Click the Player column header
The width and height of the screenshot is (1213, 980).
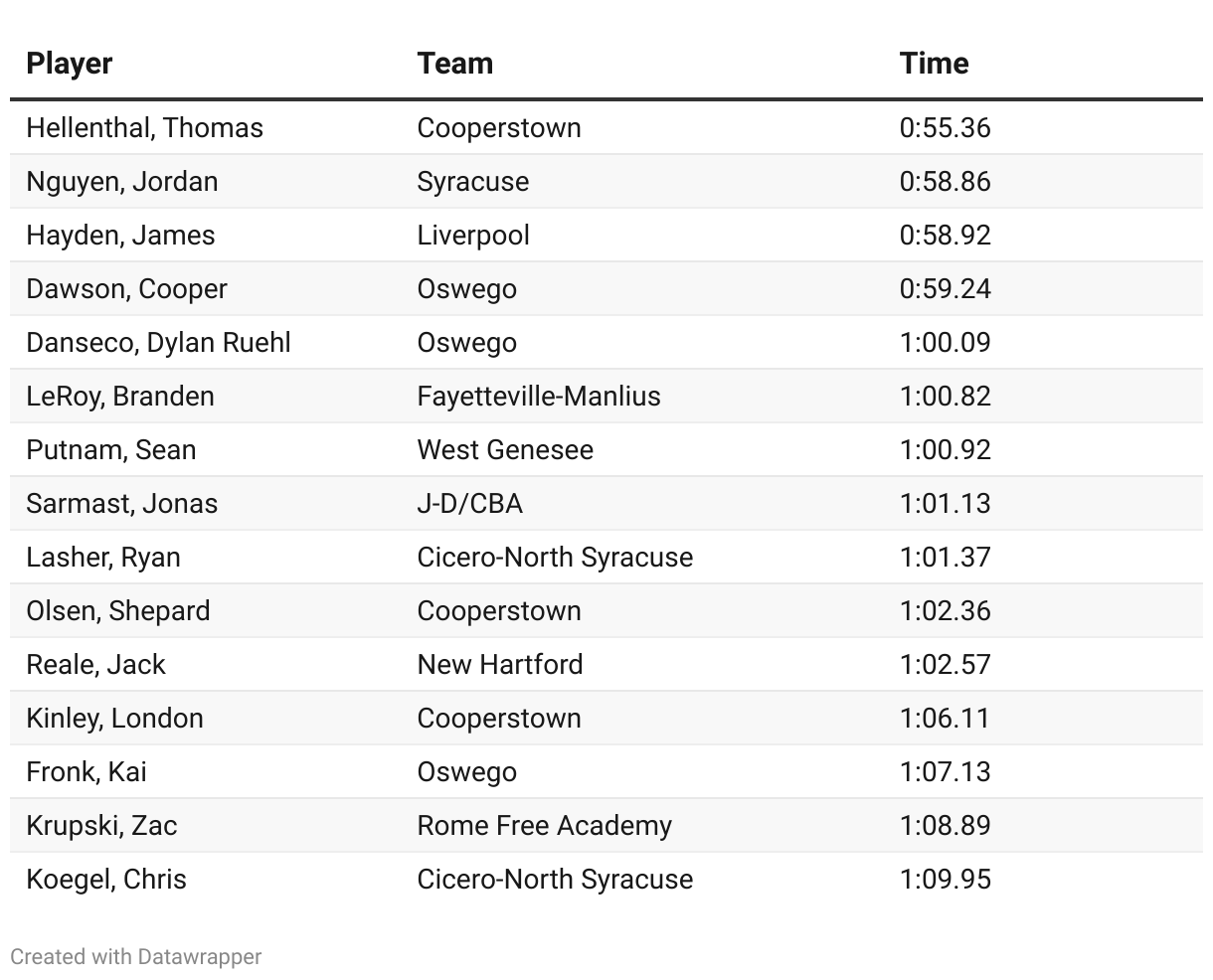click(69, 64)
